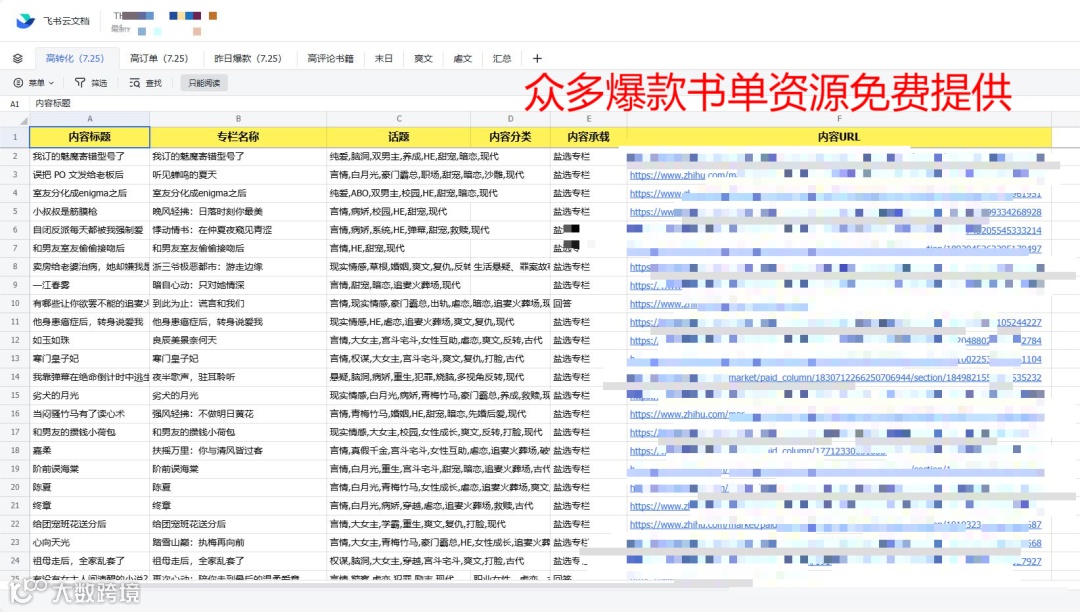Image resolution: width=1080 pixels, height=612 pixels.
Task: Select cell 误把 PO 文发给老板后
Action: point(90,175)
